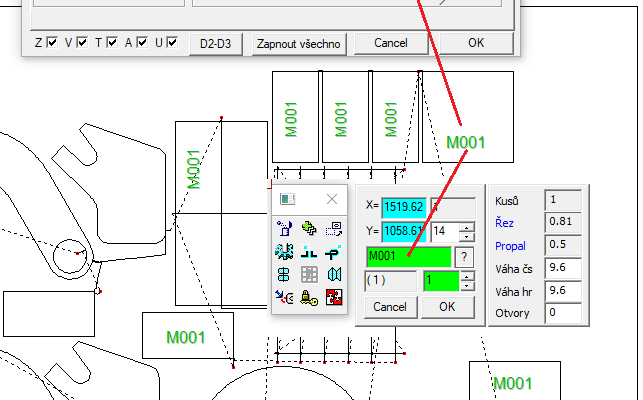Close the floating tool palette

(x=333, y=199)
